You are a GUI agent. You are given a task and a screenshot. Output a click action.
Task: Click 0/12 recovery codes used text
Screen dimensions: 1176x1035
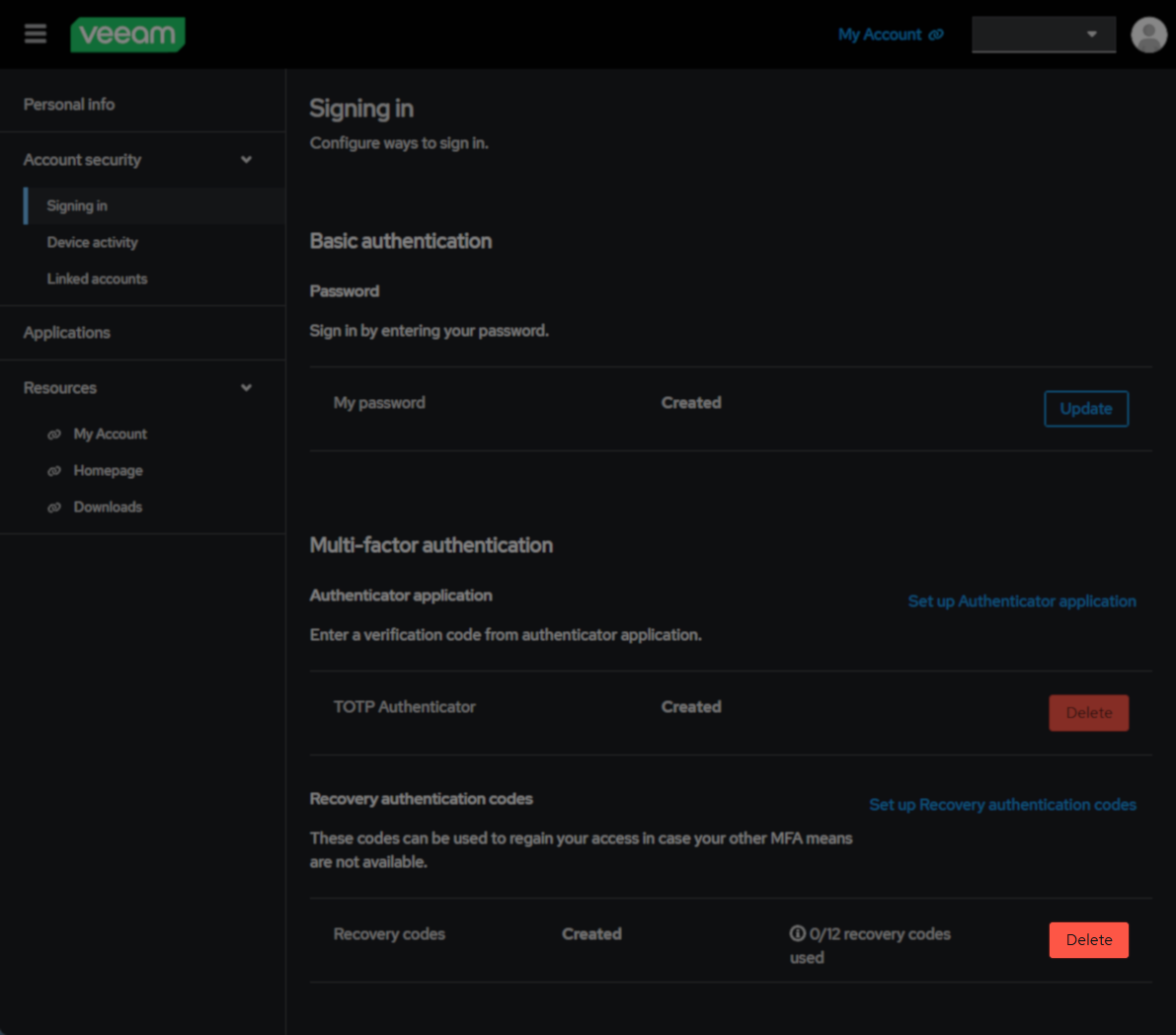pos(870,946)
